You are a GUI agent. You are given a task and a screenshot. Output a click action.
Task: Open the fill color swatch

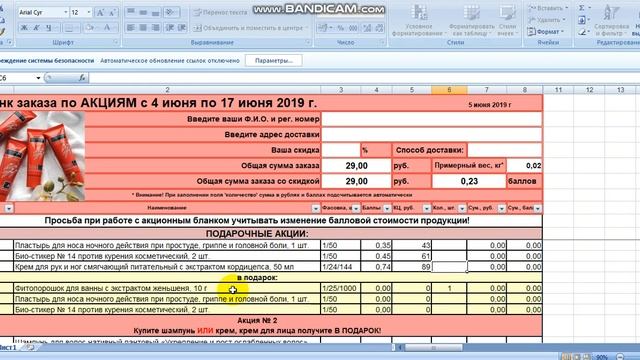[x=89, y=28]
